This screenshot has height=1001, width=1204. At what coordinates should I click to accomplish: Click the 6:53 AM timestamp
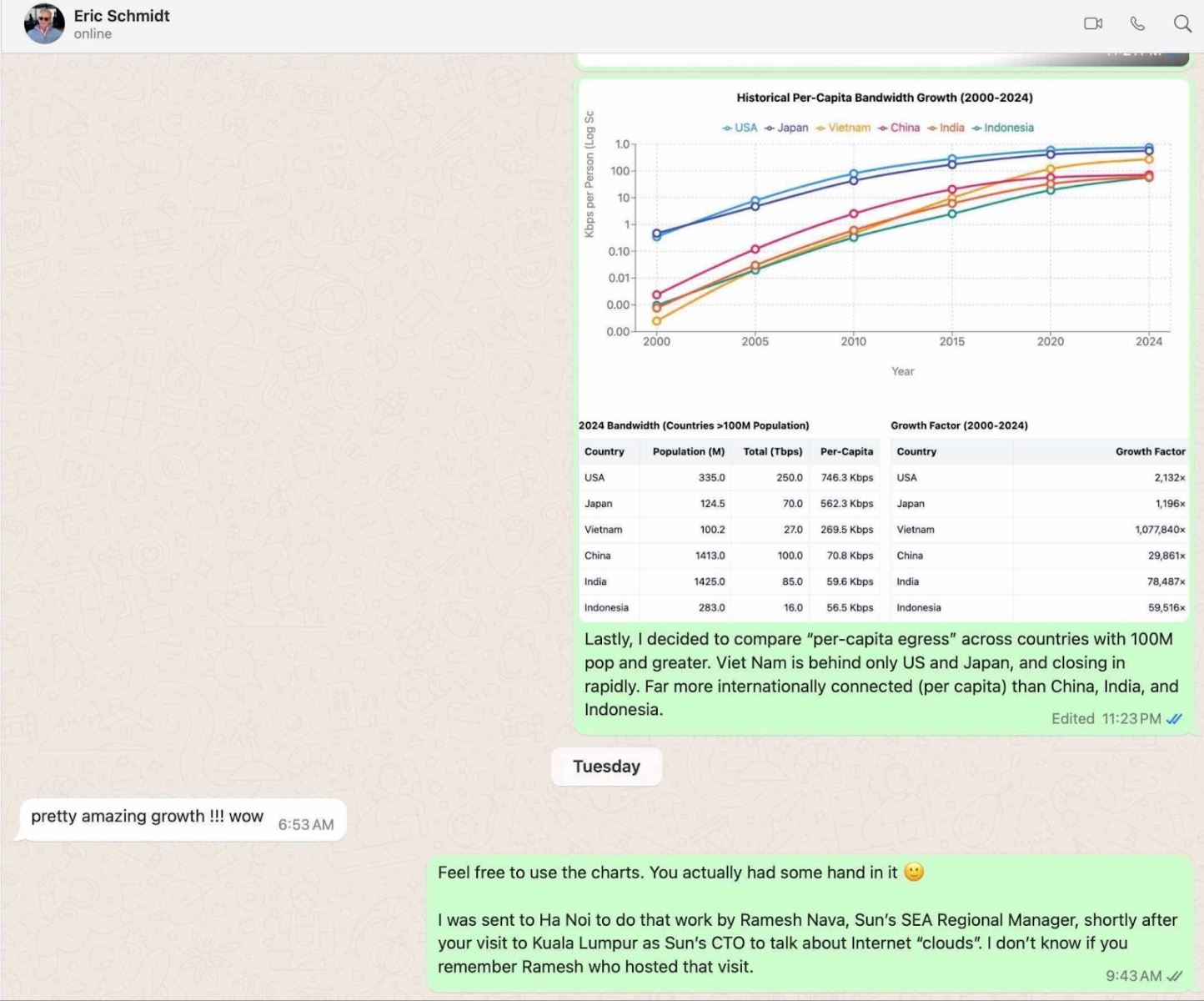point(306,825)
